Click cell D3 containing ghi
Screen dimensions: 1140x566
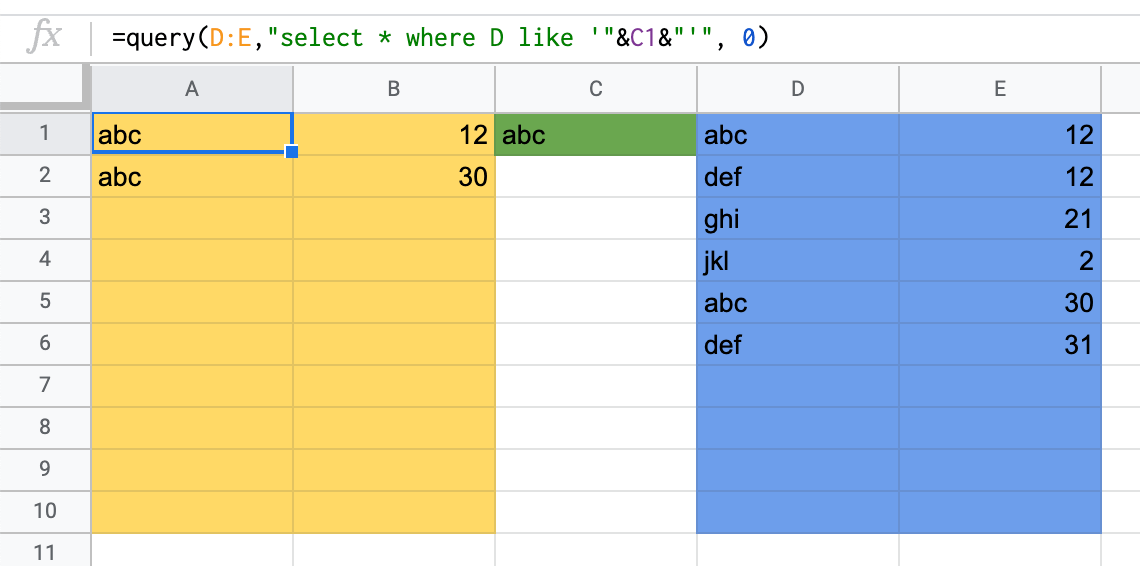pyautogui.click(x=797, y=219)
